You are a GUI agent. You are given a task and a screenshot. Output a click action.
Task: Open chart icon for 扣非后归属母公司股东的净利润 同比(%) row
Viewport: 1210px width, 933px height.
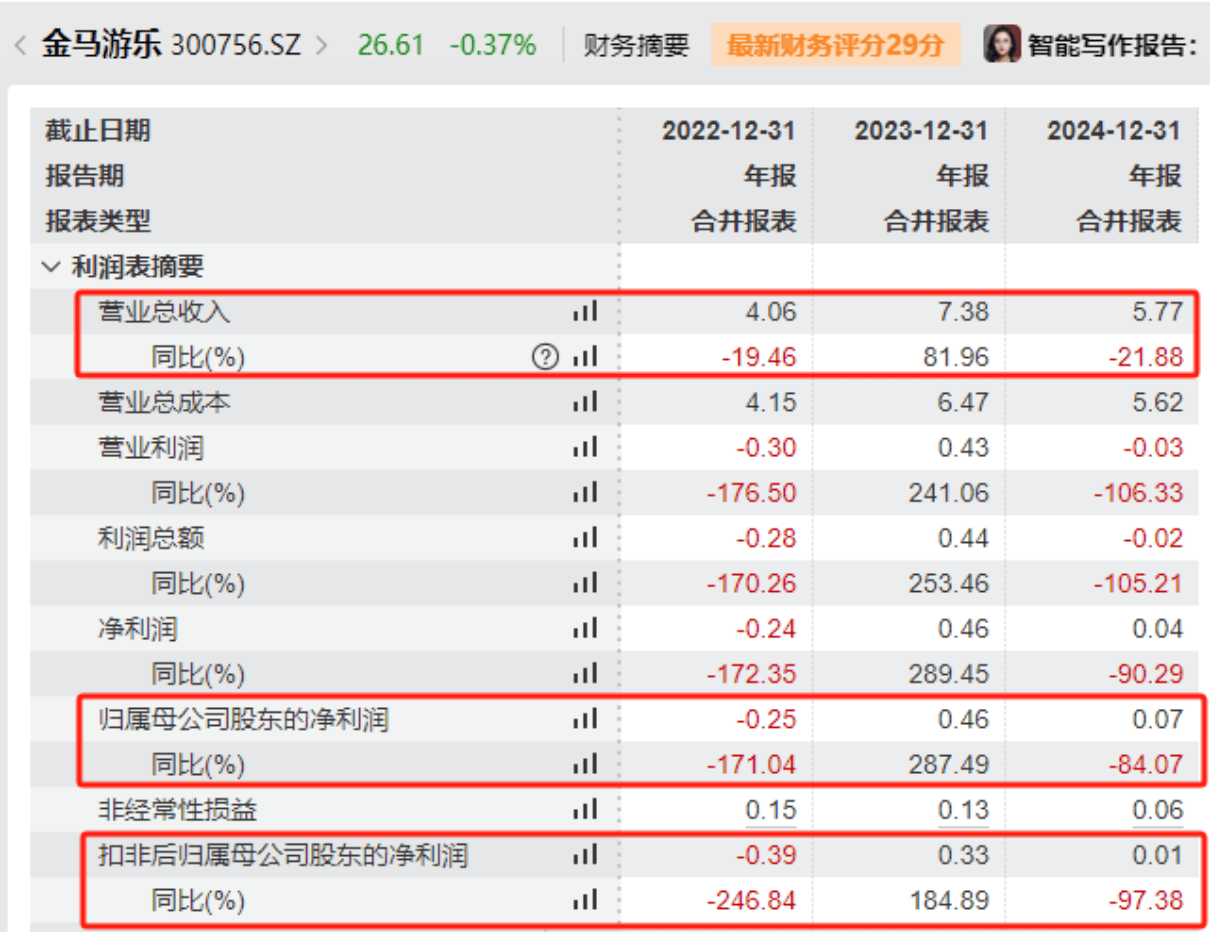(585, 901)
